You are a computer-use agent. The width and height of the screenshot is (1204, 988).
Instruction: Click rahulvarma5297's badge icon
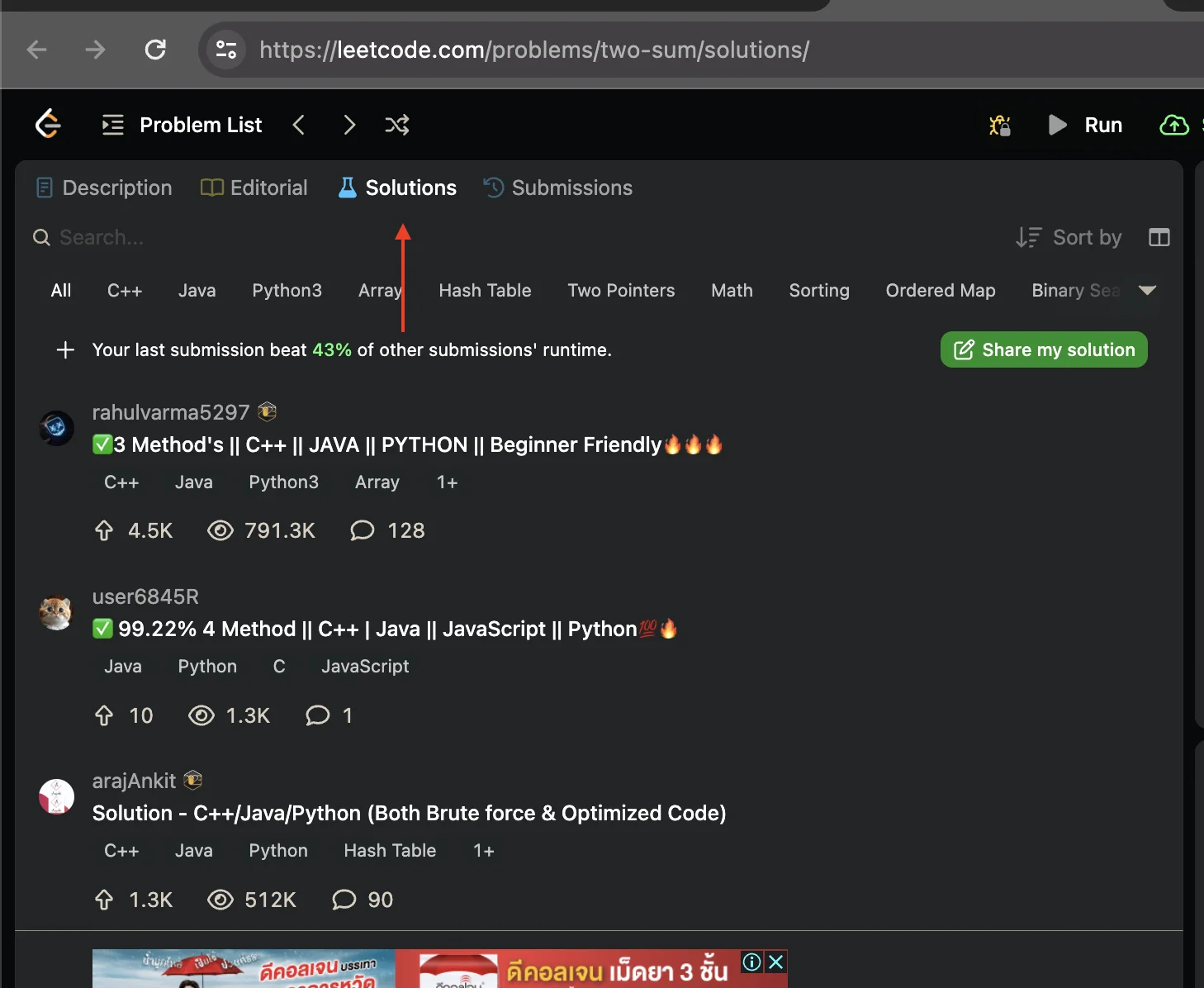click(267, 411)
